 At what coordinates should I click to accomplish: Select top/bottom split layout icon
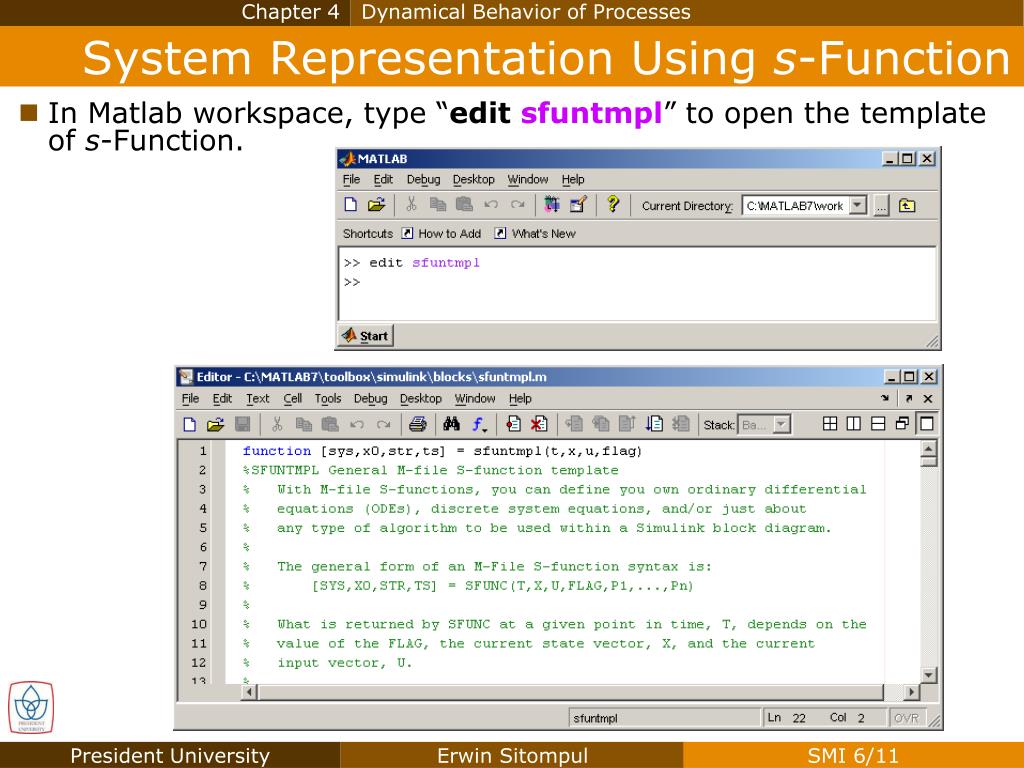(x=878, y=424)
